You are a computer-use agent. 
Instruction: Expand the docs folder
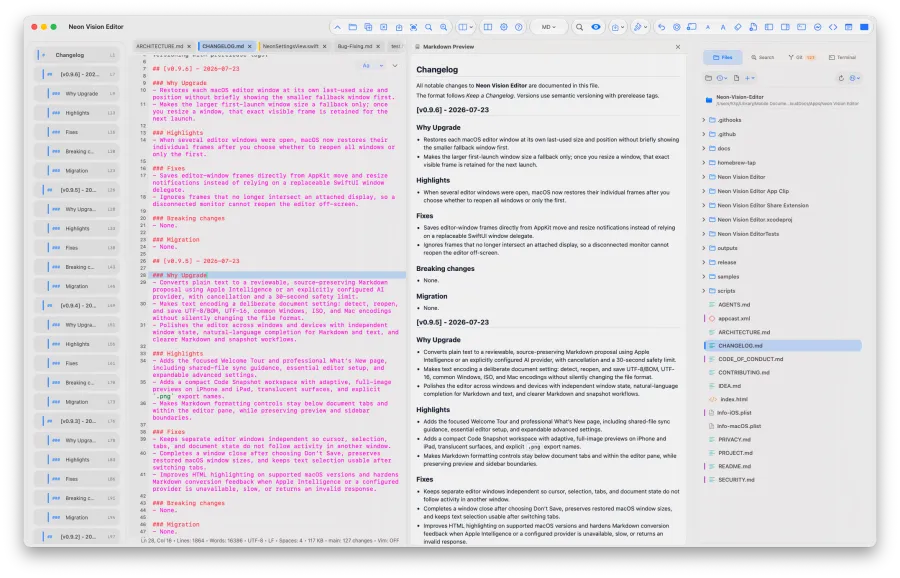(704, 149)
